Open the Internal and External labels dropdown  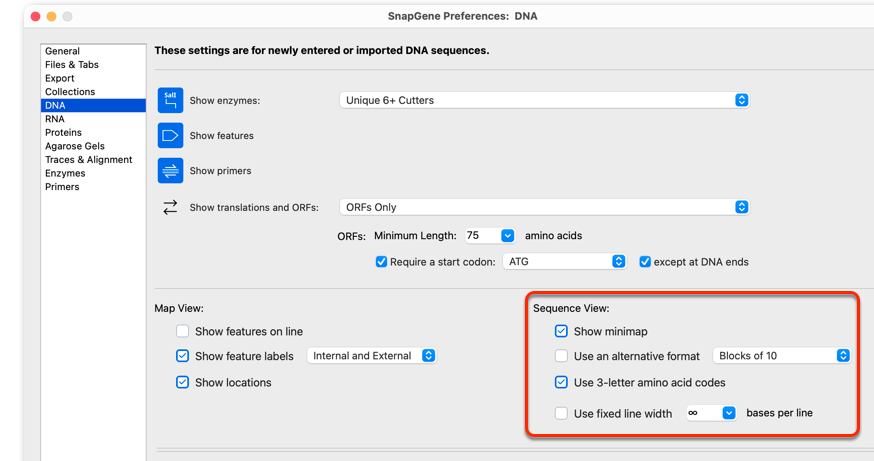click(x=371, y=356)
